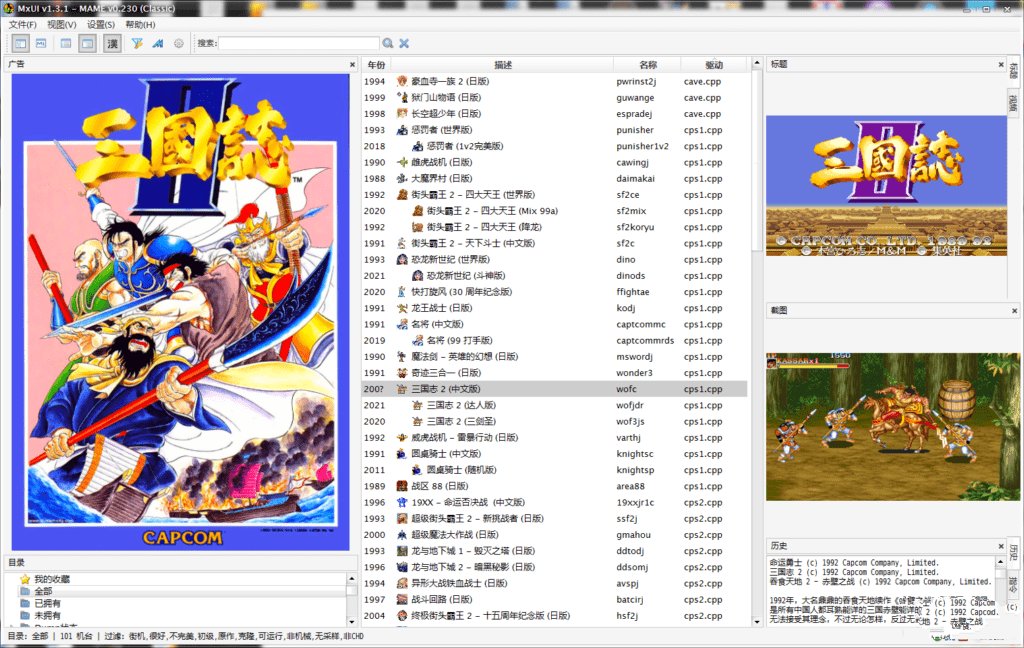1024x648 pixels.
Task: Click the second toolbar view icon
Action: [41, 43]
